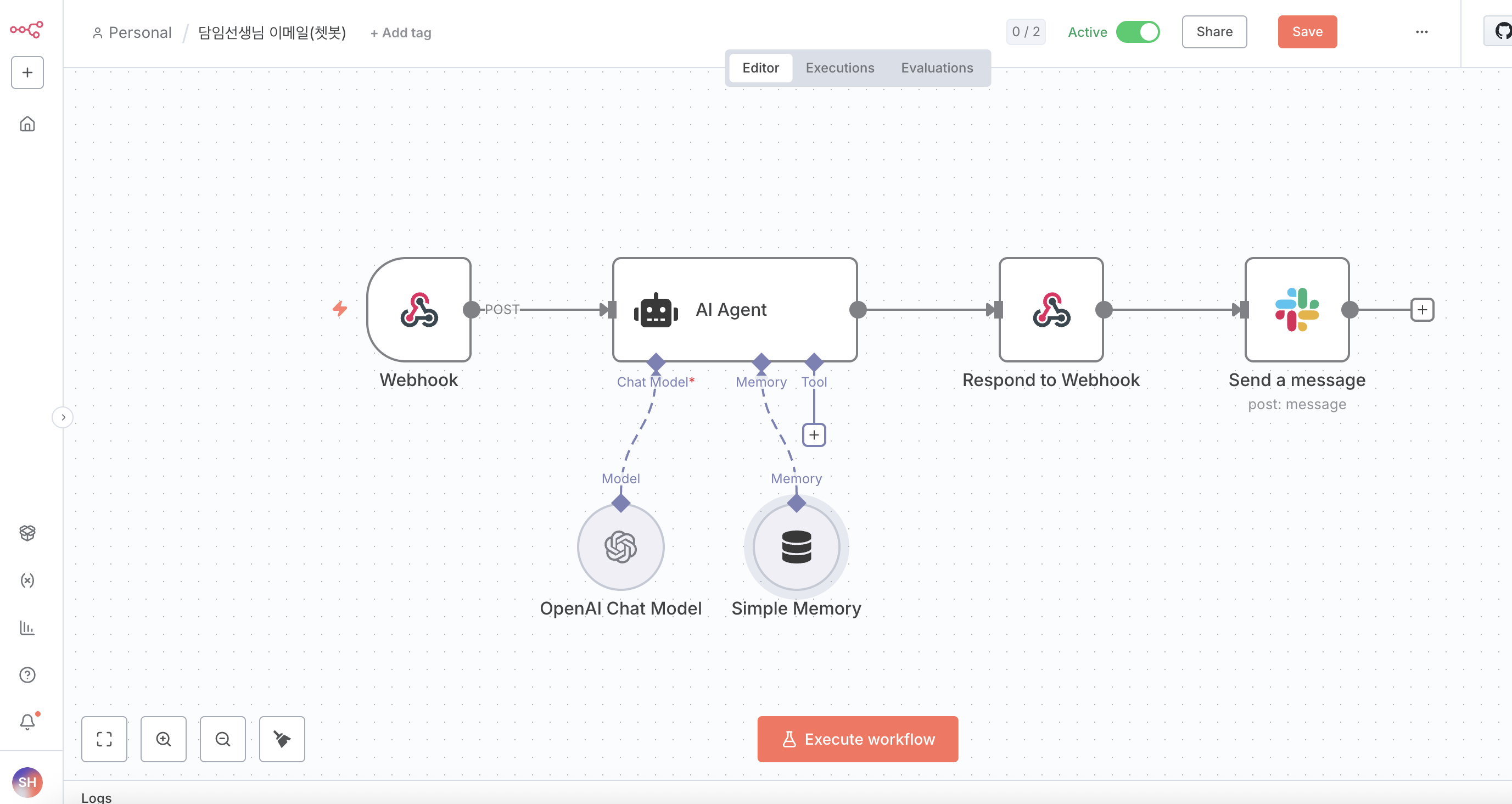This screenshot has height=804, width=1512.
Task: Open the Variables icon in sidebar
Action: click(27, 580)
